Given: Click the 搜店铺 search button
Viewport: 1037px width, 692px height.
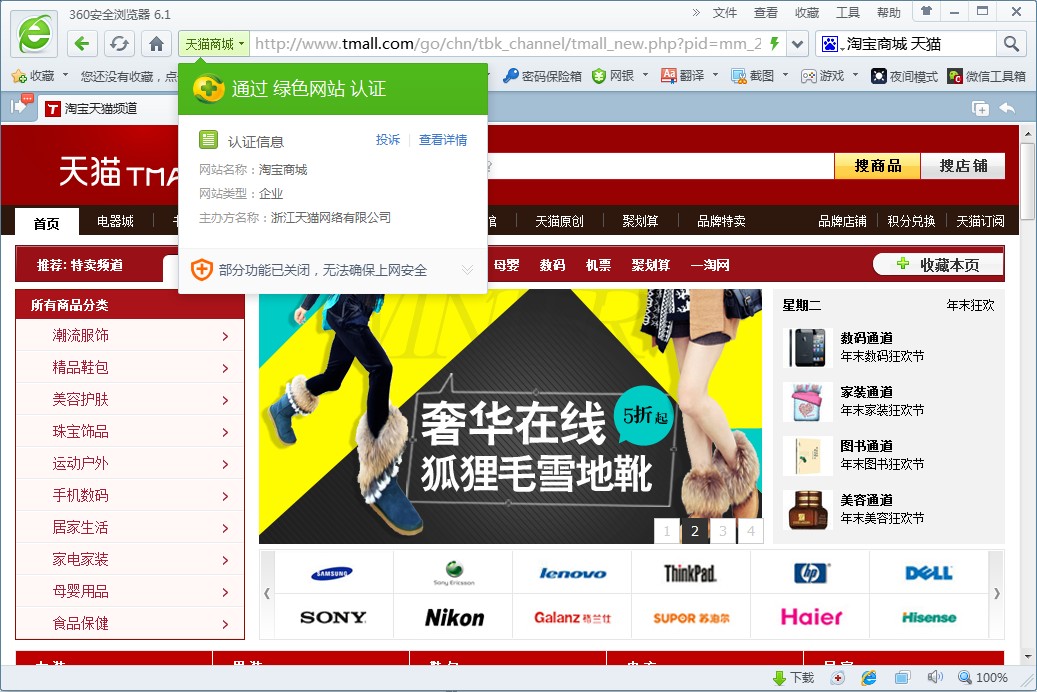Looking at the screenshot, I should pyautogui.click(x=963, y=166).
